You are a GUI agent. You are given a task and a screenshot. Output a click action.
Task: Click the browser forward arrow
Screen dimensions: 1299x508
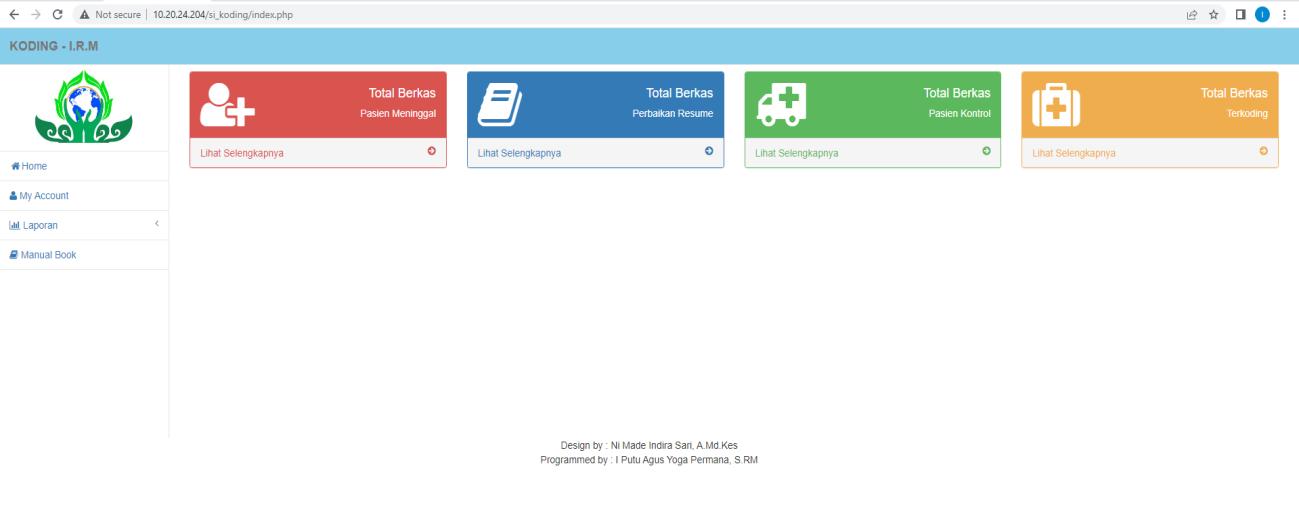coord(35,14)
